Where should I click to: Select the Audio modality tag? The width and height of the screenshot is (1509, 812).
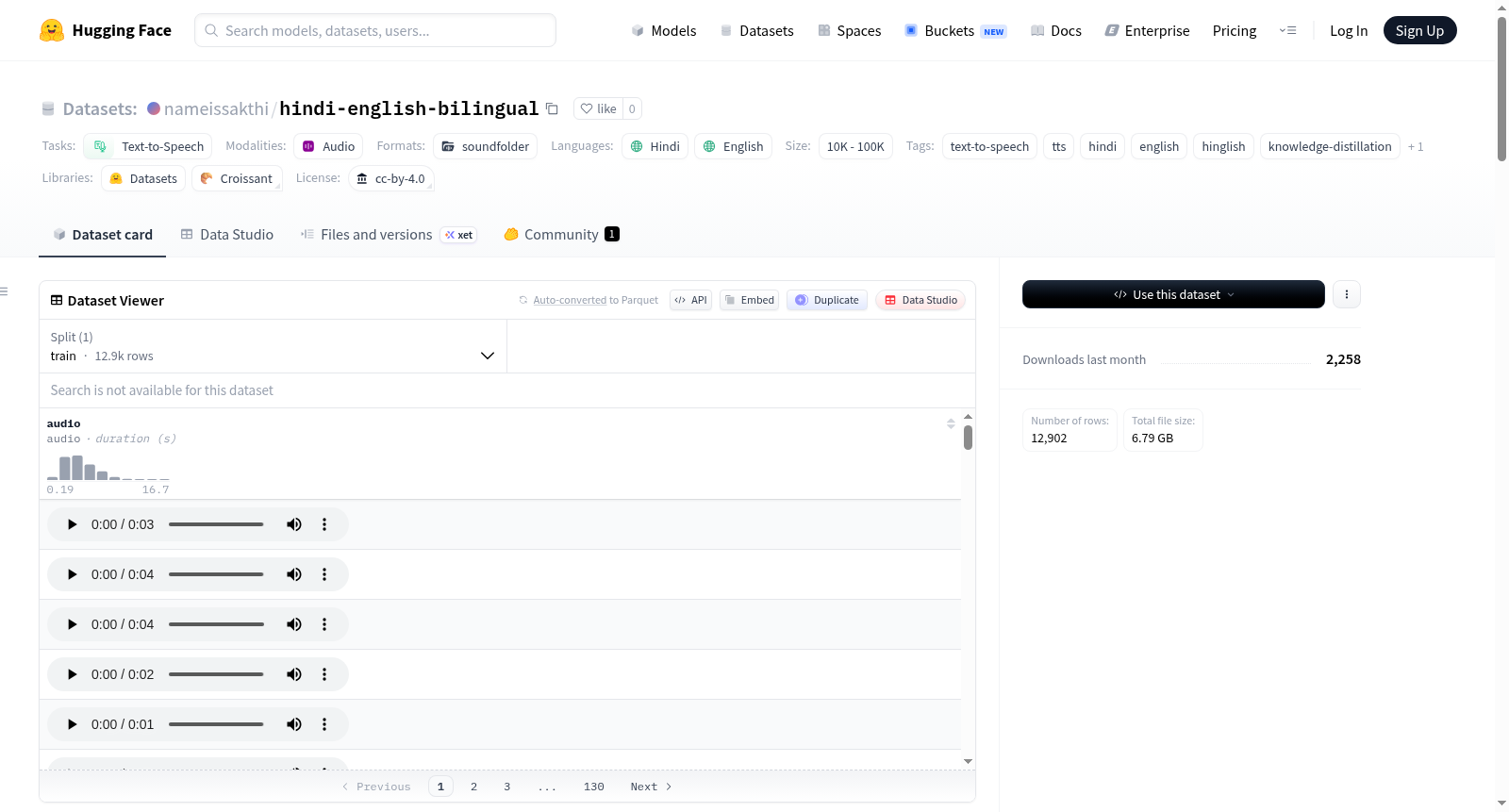point(328,146)
